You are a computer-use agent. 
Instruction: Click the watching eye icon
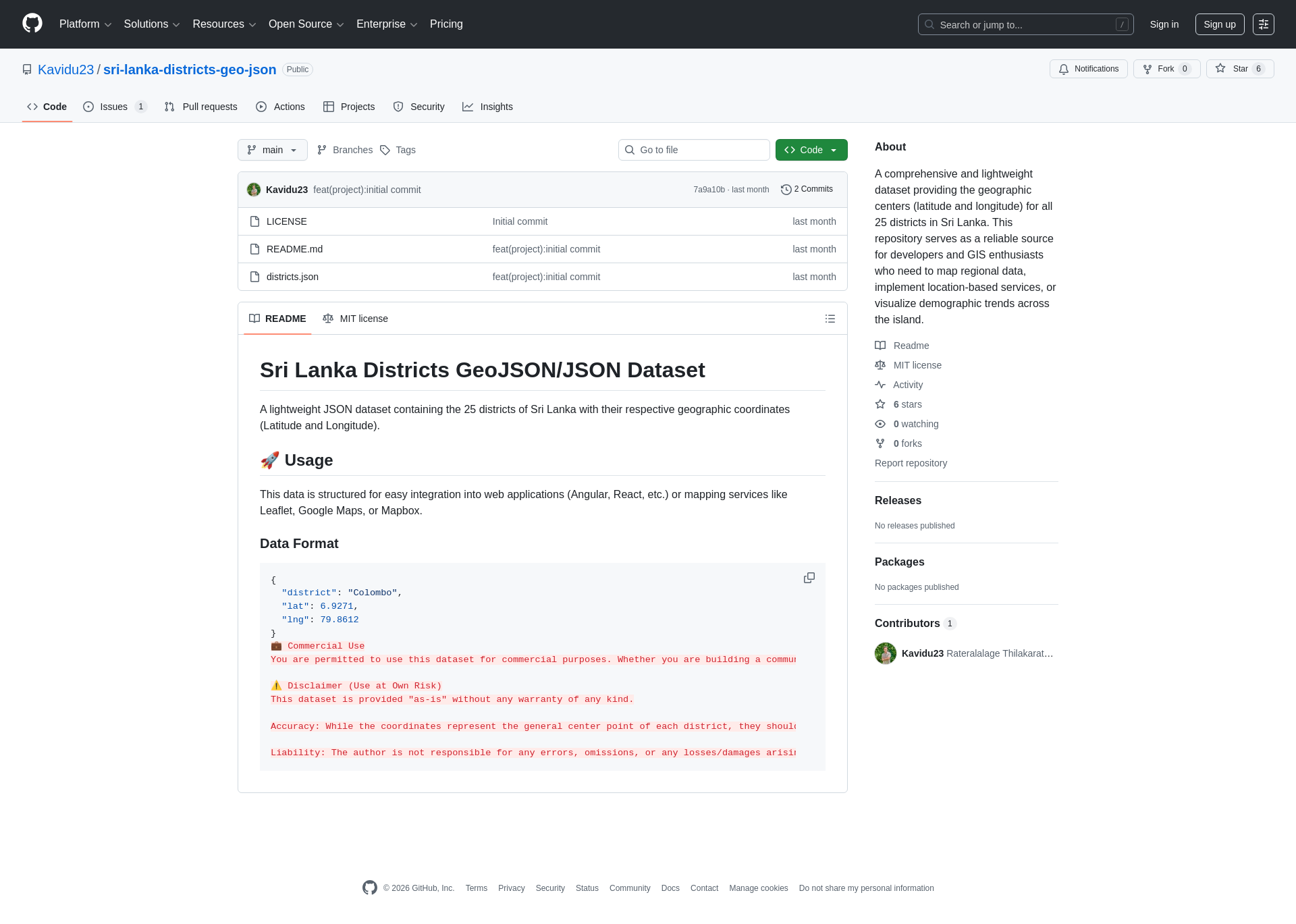[x=880, y=424]
